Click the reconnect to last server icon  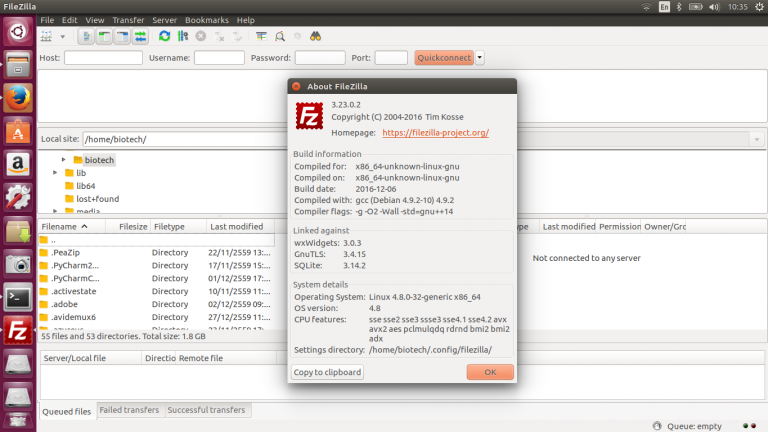coord(238,36)
